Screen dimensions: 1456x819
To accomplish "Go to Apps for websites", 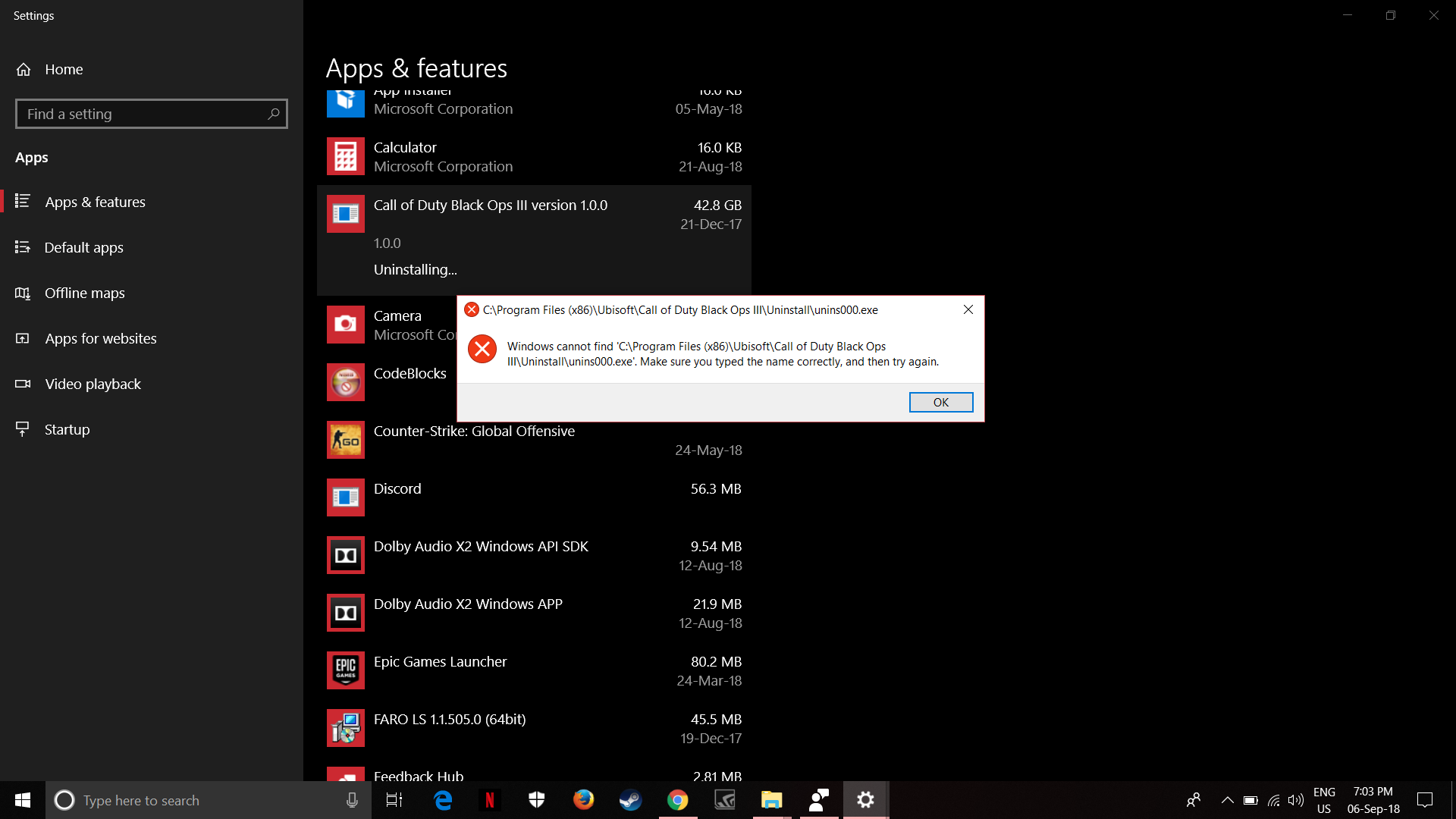I will (x=100, y=338).
